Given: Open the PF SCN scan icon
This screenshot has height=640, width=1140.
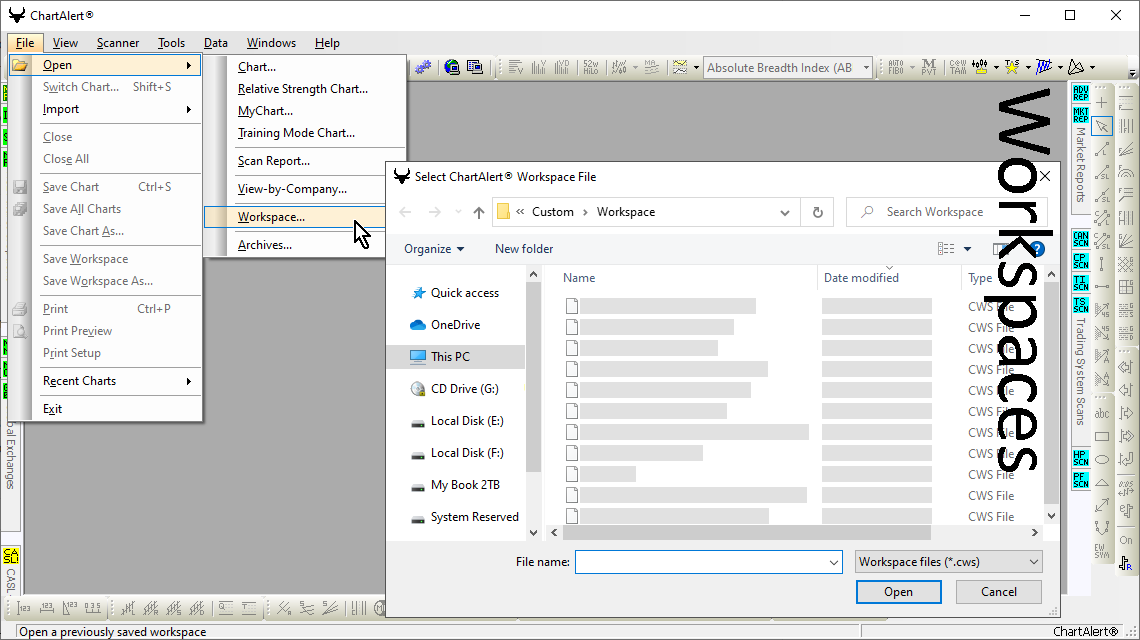Looking at the screenshot, I should 1080,480.
